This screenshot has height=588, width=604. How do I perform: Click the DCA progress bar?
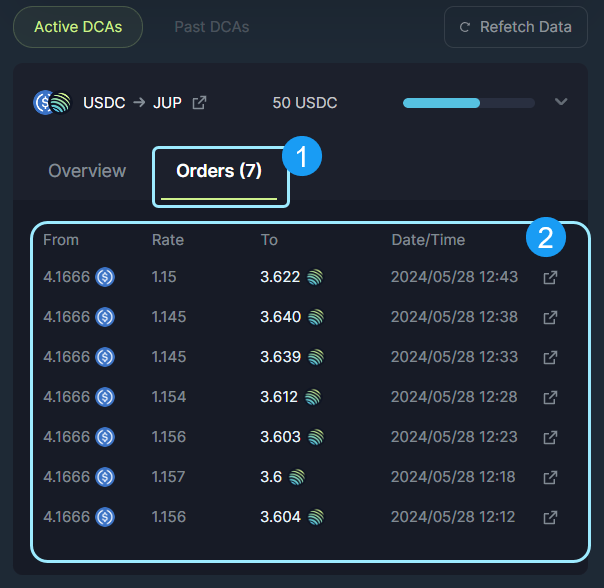tap(468, 103)
